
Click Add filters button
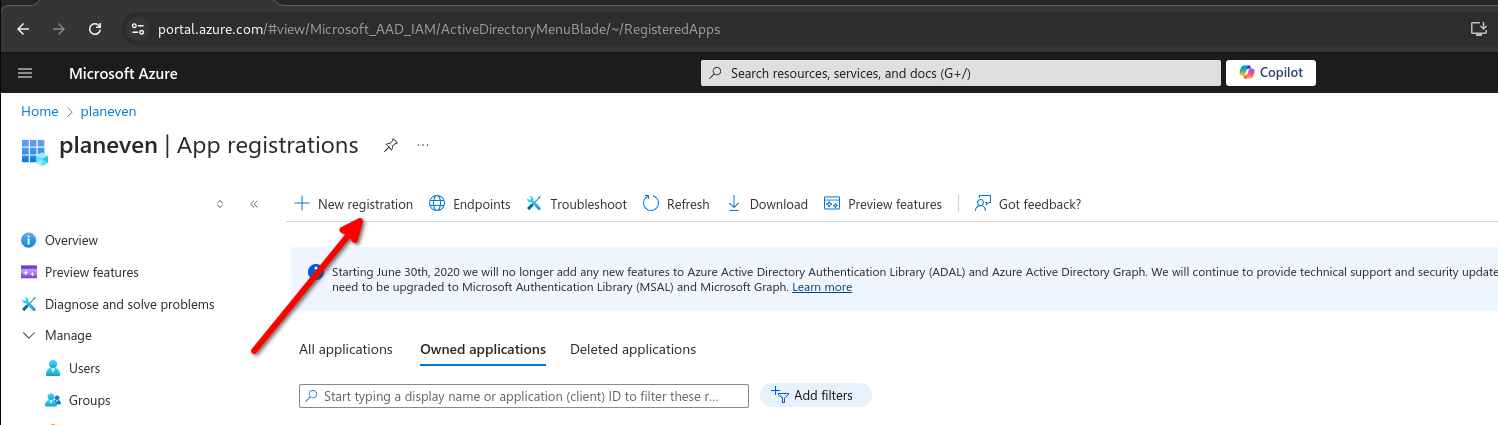(815, 395)
